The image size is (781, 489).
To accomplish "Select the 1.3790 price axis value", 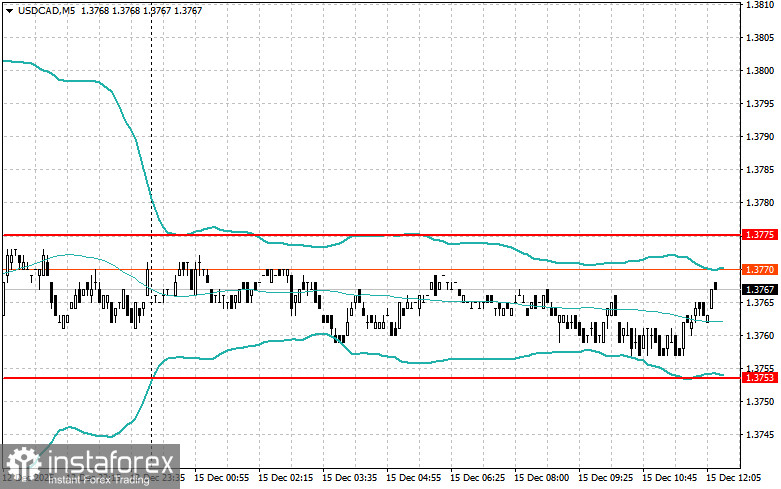I will pyautogui.click(x=760, y=136).
